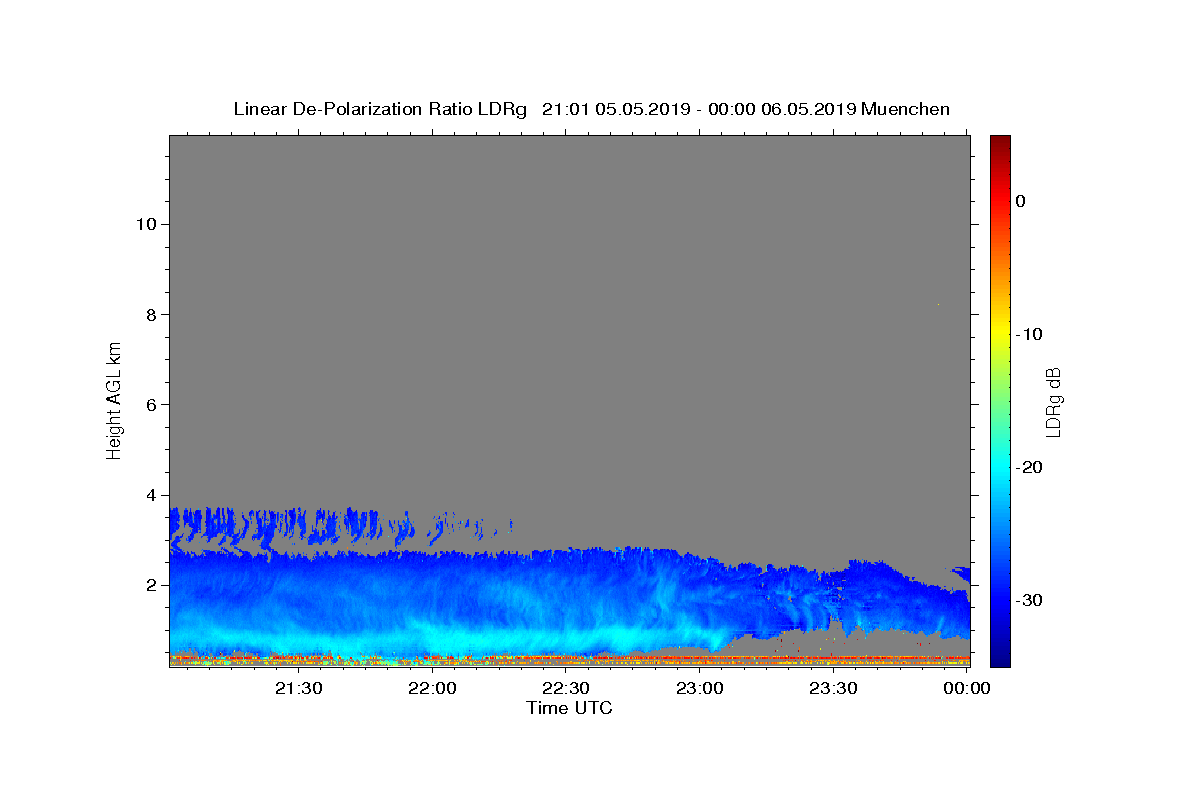Click the colorbar value -10
The width and height of the screenshot is (1200, 800).
[1029, 334]
